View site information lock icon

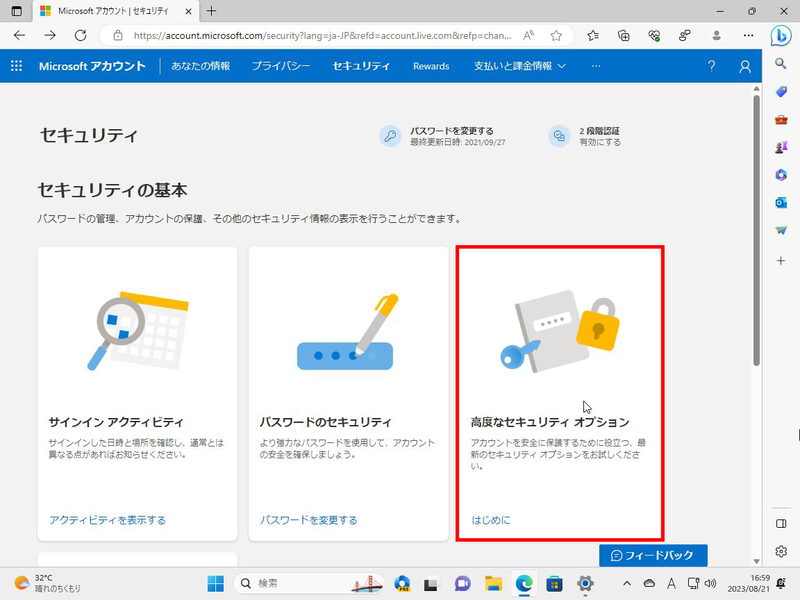tap(118, 35)
